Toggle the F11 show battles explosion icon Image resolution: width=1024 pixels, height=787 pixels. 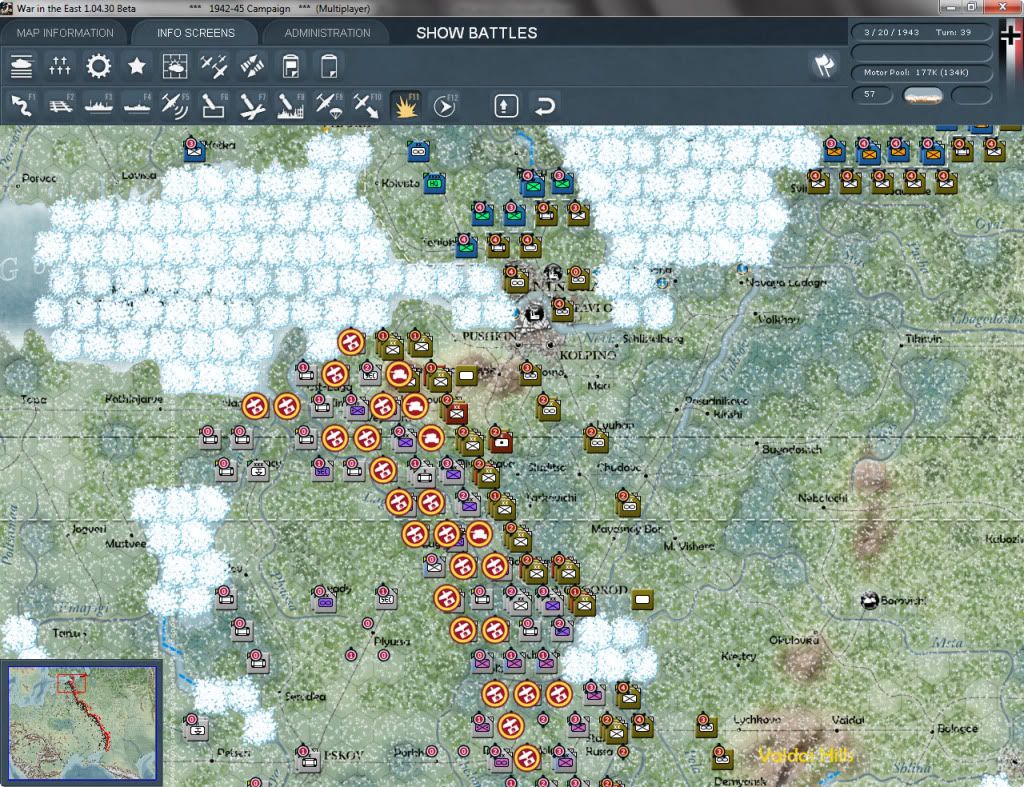[x=406, y=106]
